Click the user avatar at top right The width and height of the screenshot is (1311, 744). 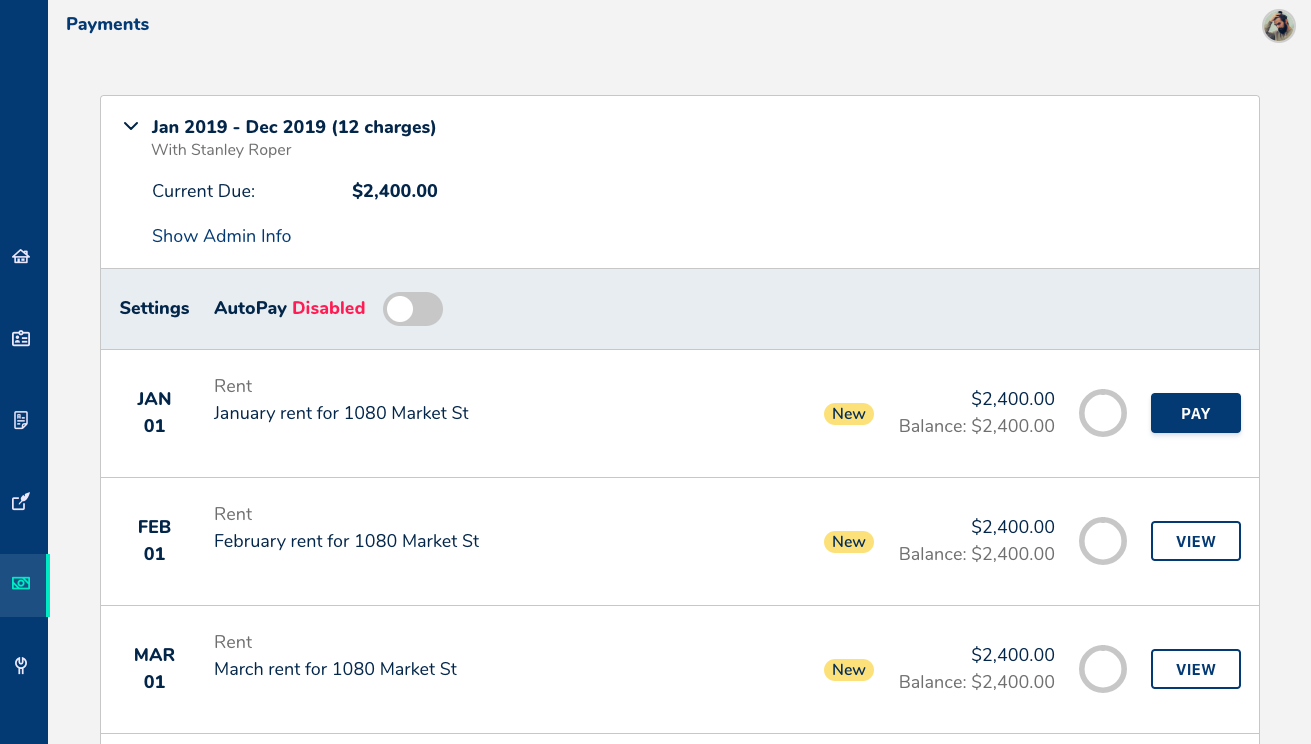(1279, 26)
